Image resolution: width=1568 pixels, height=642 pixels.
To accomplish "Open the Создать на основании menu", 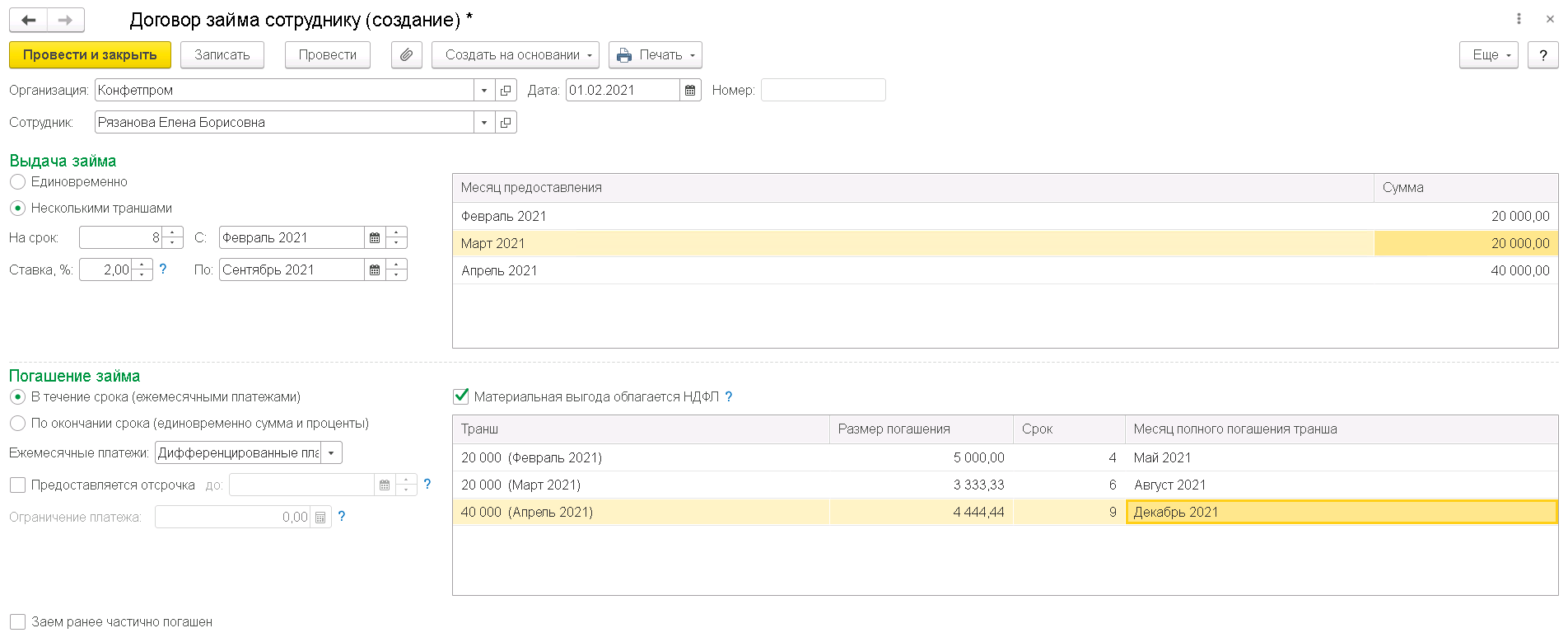I will click(x=516, y=55).
